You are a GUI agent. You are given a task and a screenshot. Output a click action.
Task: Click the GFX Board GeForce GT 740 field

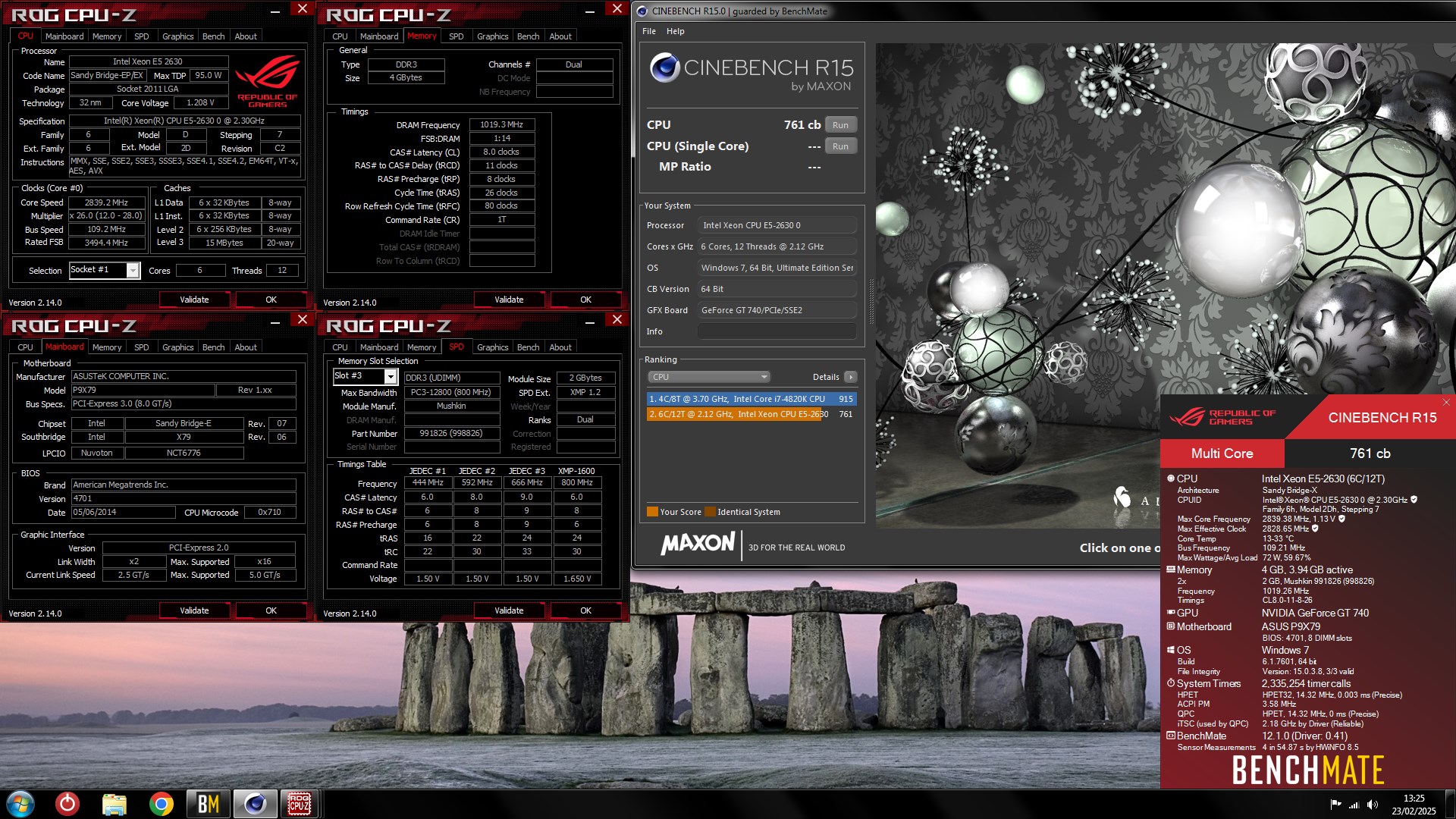(777, 310)
